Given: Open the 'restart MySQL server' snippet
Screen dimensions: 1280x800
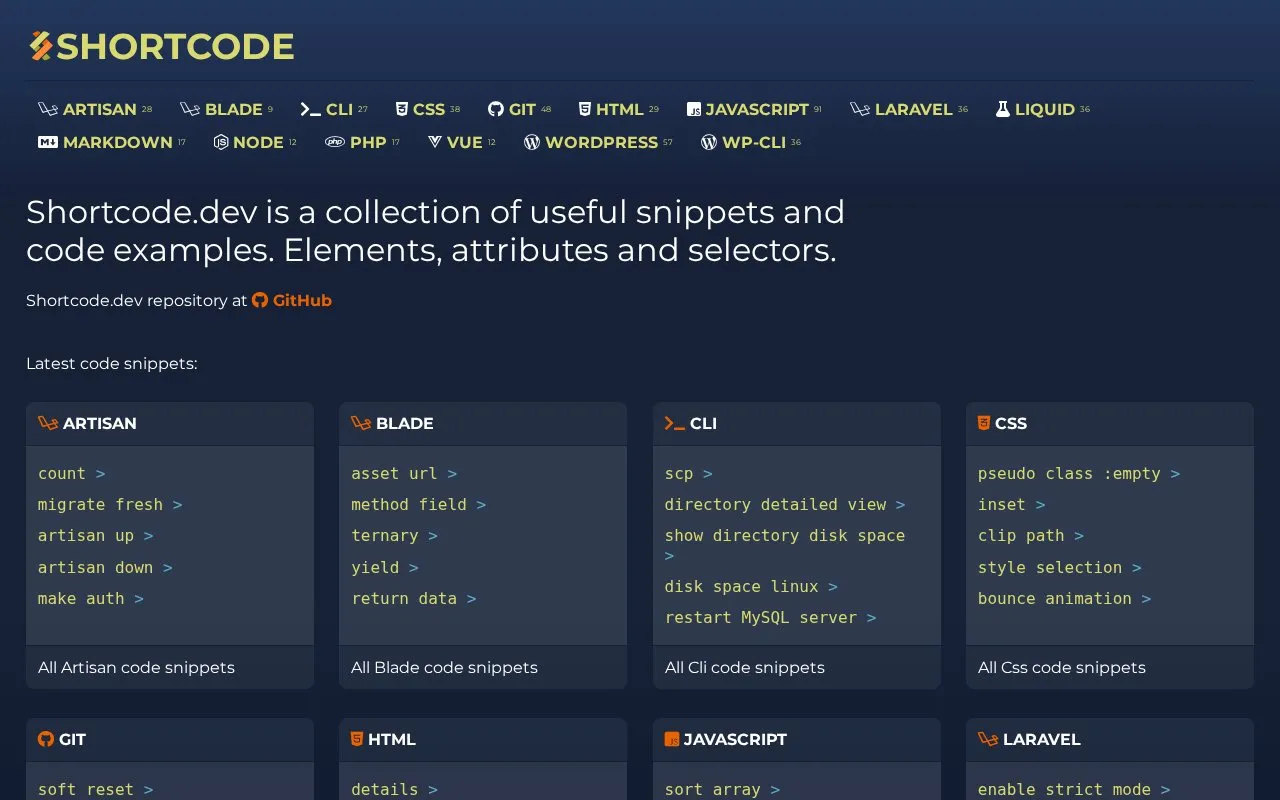Looking at the screenshot, I should point(771,617).
